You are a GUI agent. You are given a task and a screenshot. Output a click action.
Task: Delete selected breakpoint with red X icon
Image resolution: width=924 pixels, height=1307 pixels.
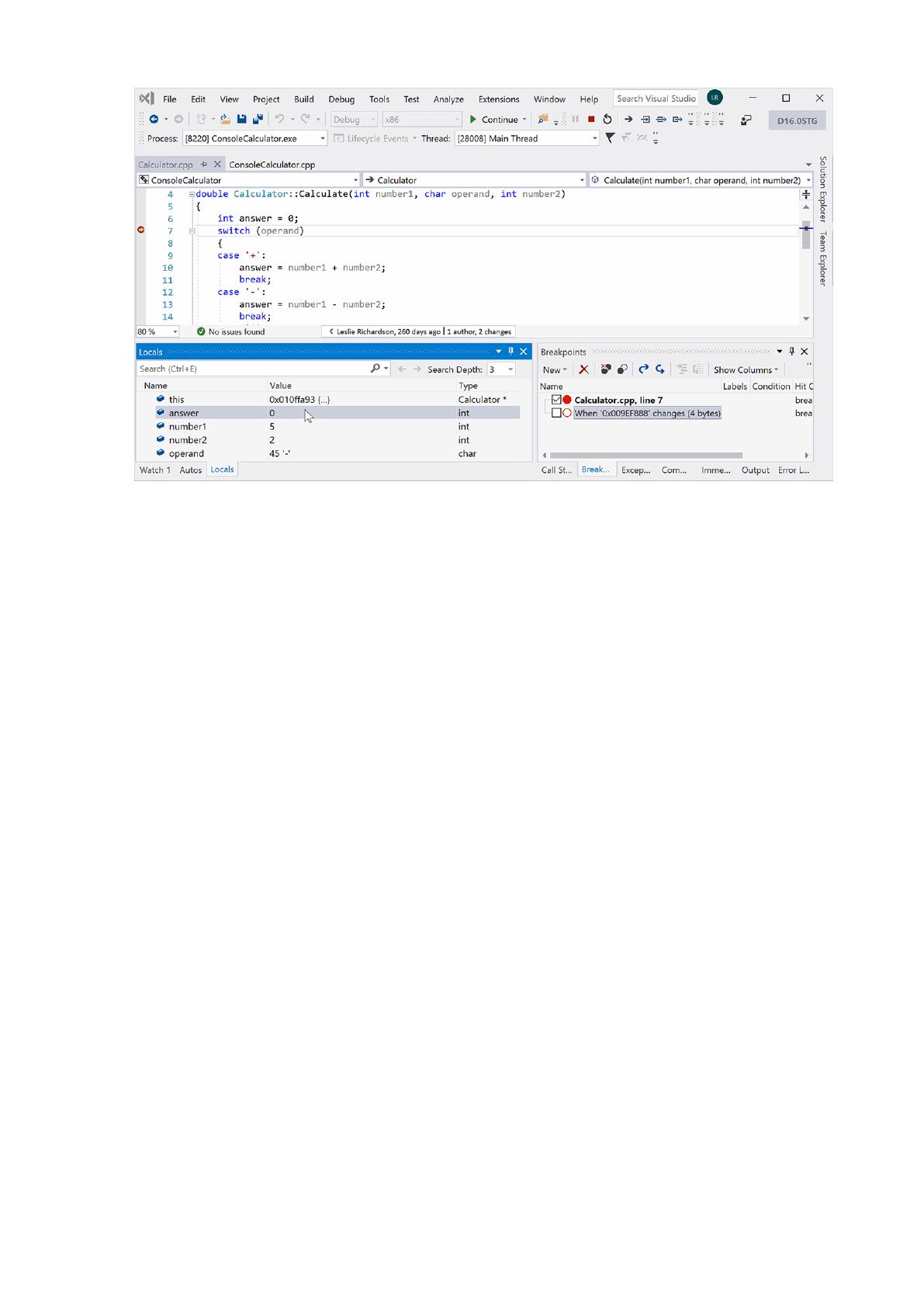pos(584,370)
